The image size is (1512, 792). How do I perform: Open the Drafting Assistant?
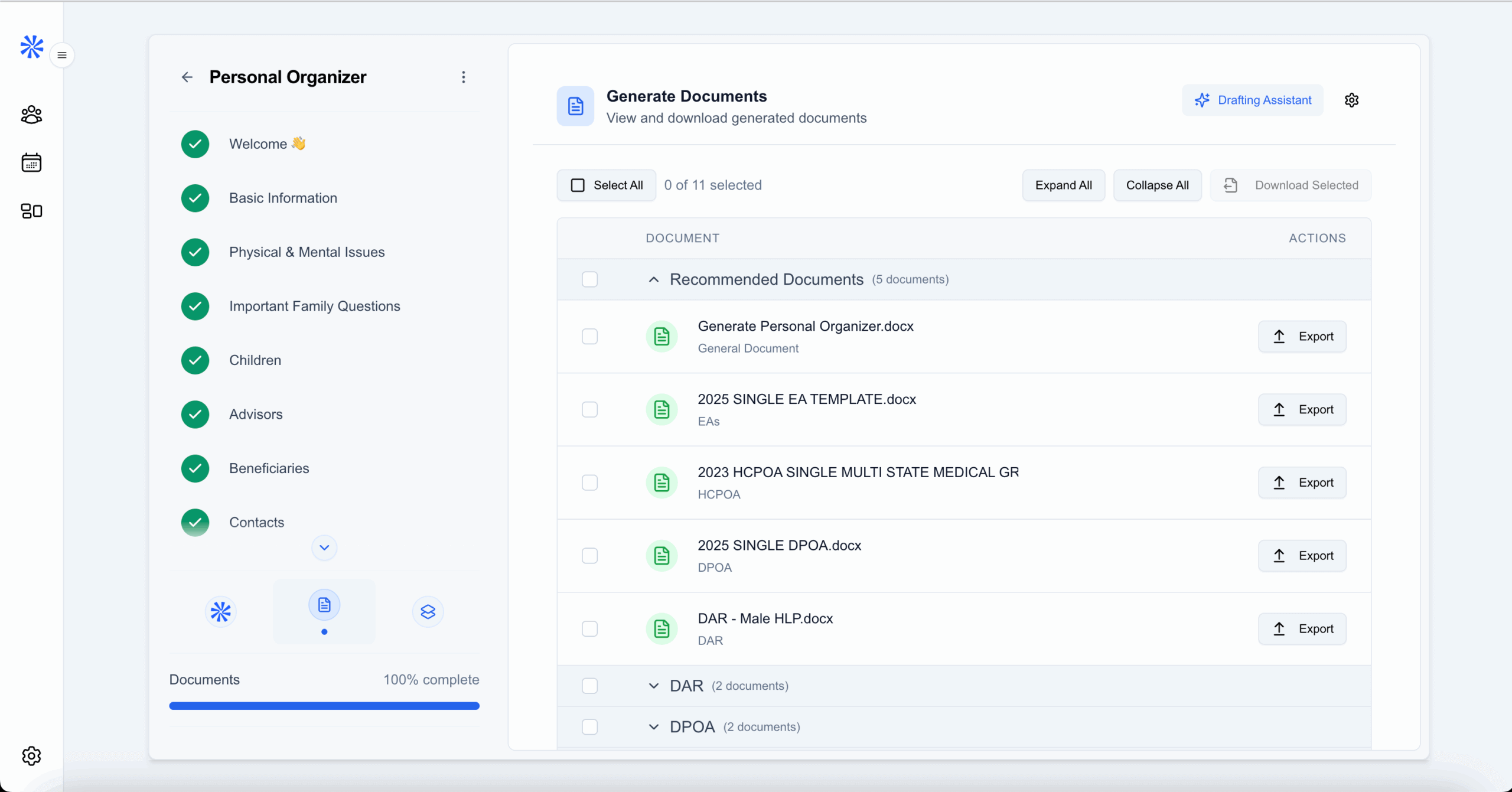click(1252, 100)
